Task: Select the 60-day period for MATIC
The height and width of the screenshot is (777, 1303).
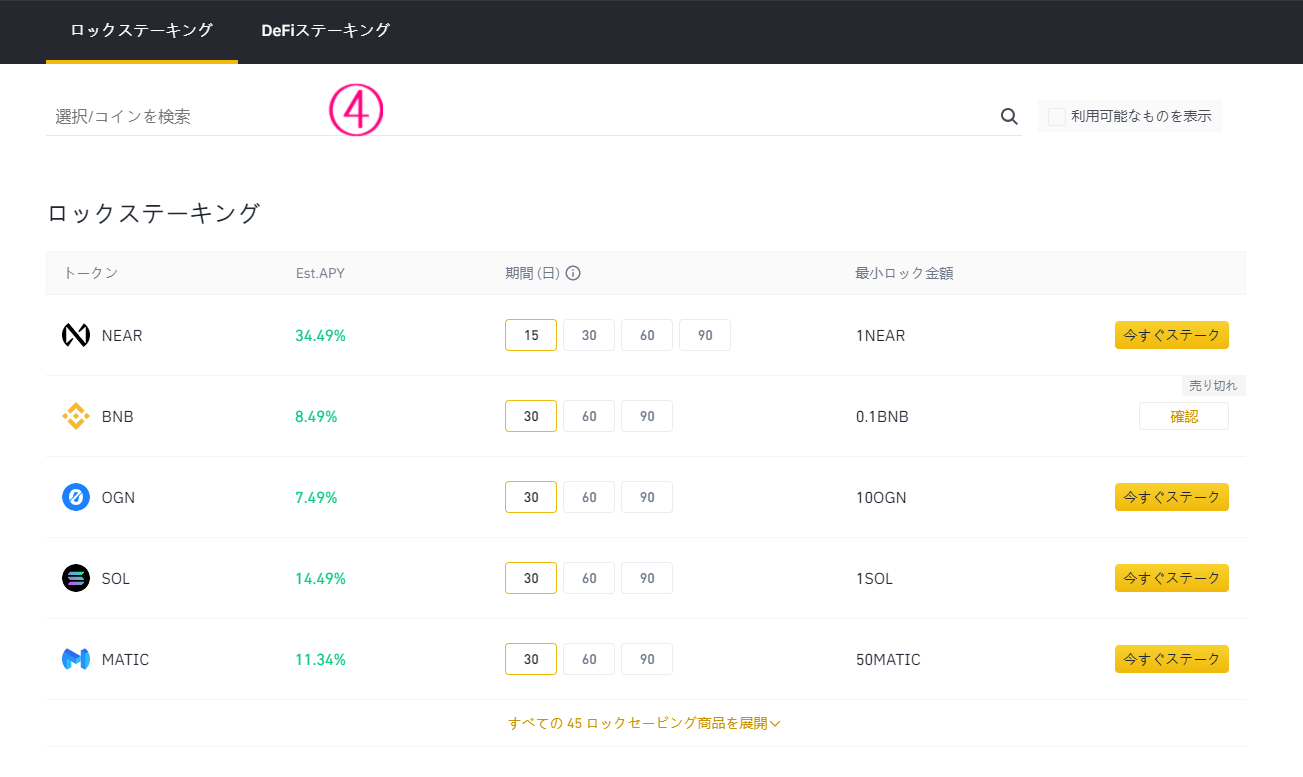Action: pos(589,659)
